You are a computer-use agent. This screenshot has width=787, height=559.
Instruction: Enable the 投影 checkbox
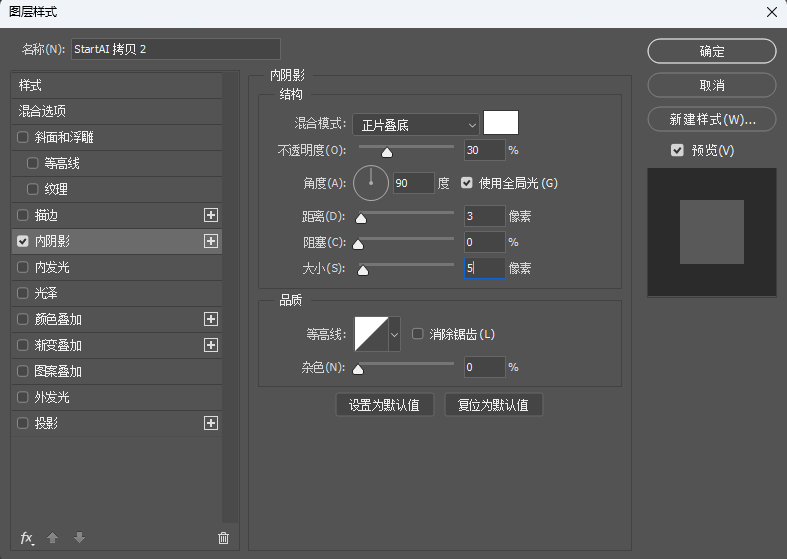pyautogui.click(x=23, y=423)
